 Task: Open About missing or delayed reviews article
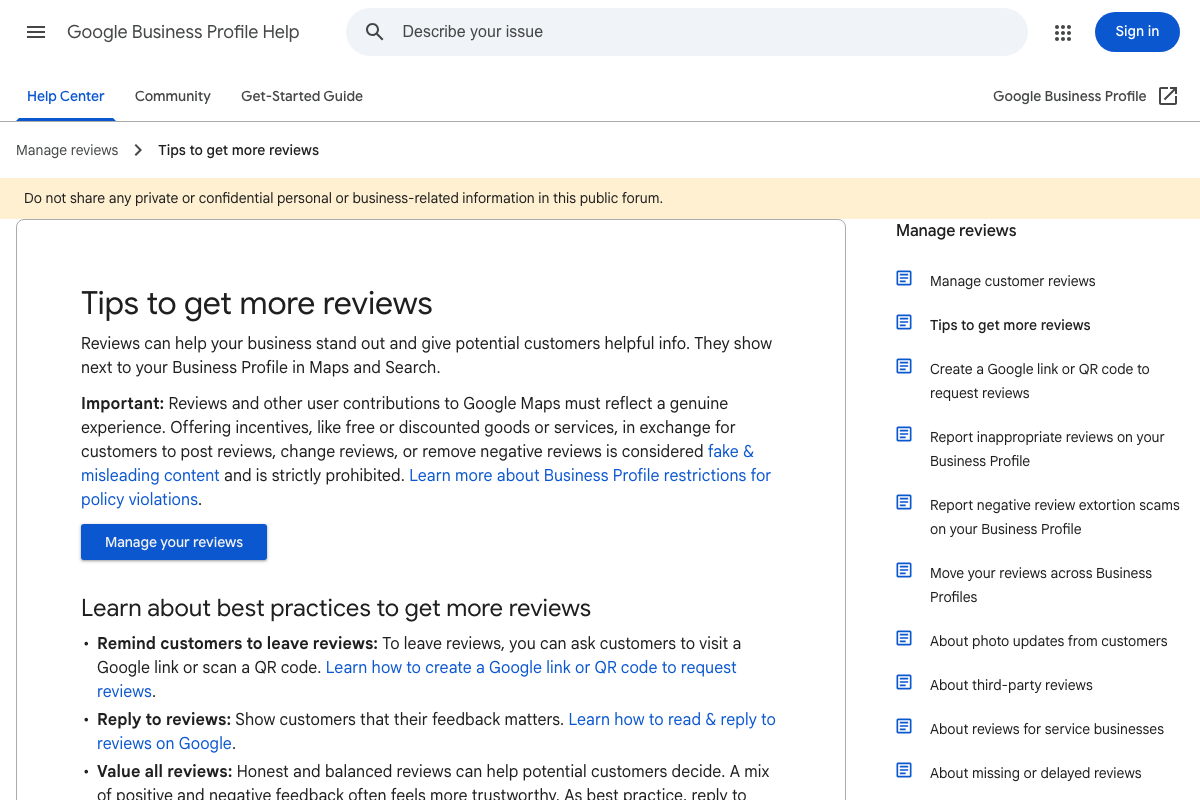point(1035,773)
